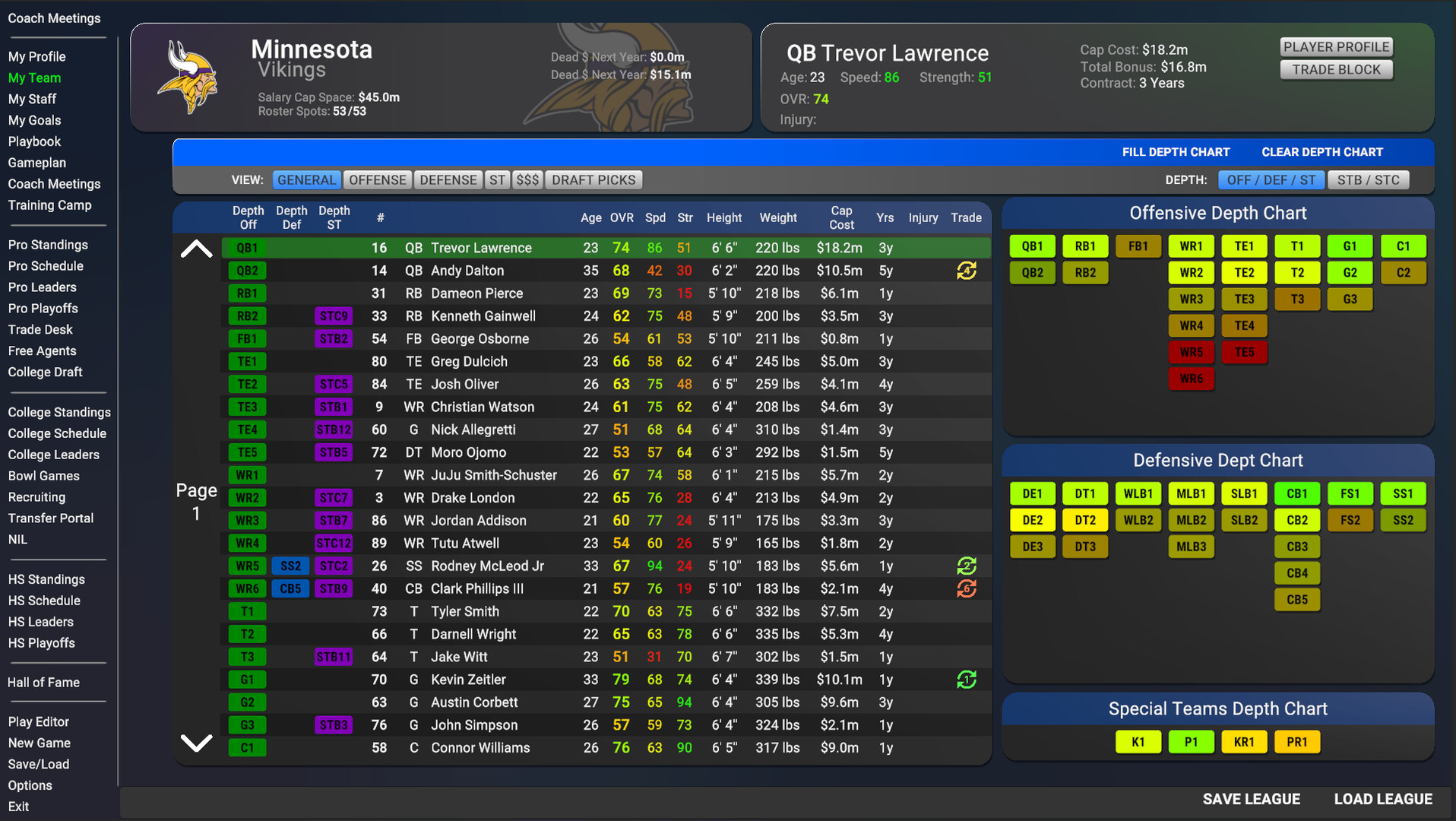Click the trade icon for Rodney McLeod Jr
The height and width of the screenshot is (821, 1456).
click(x=966, y=566)
